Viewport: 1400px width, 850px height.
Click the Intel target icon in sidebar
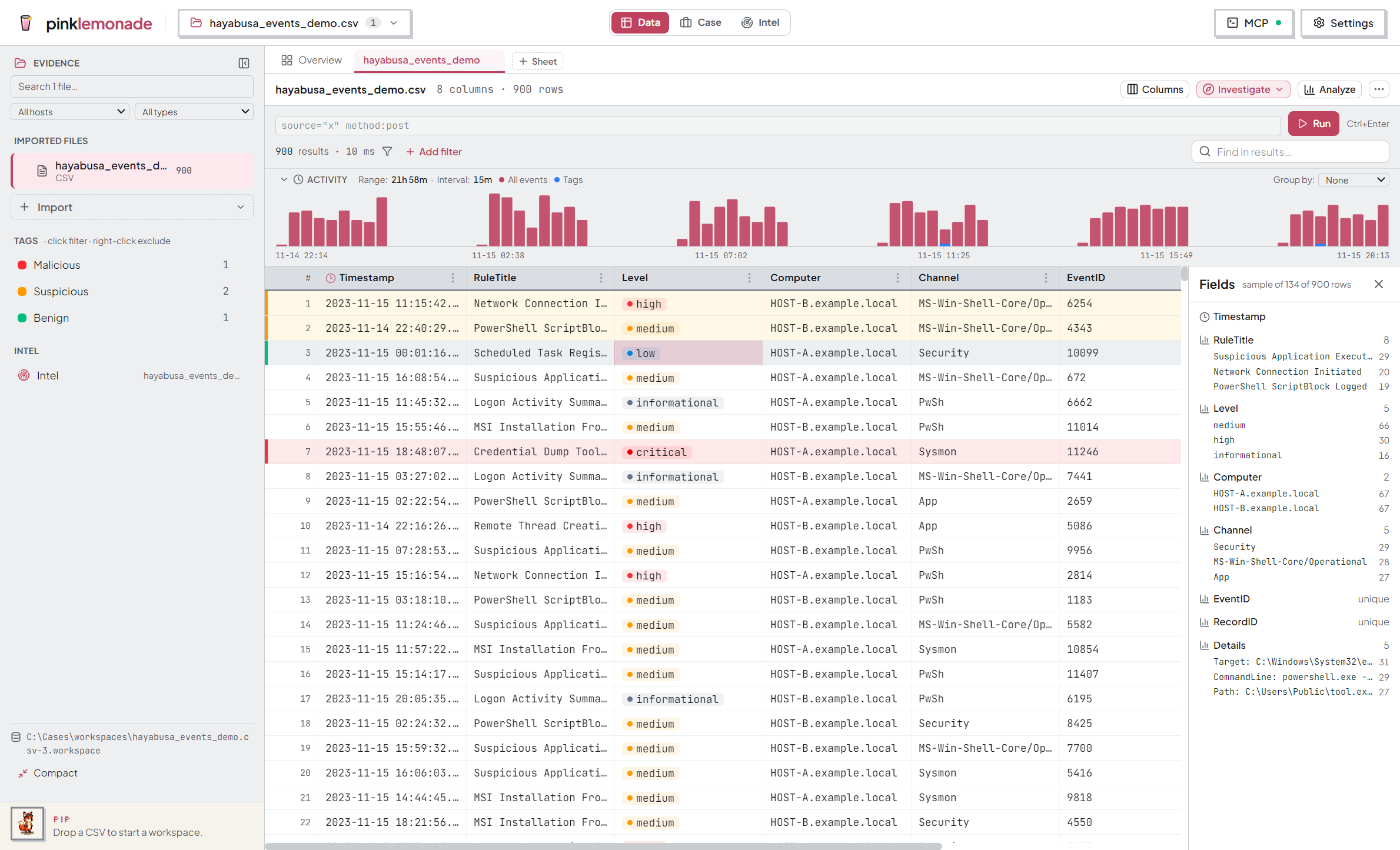24,375
